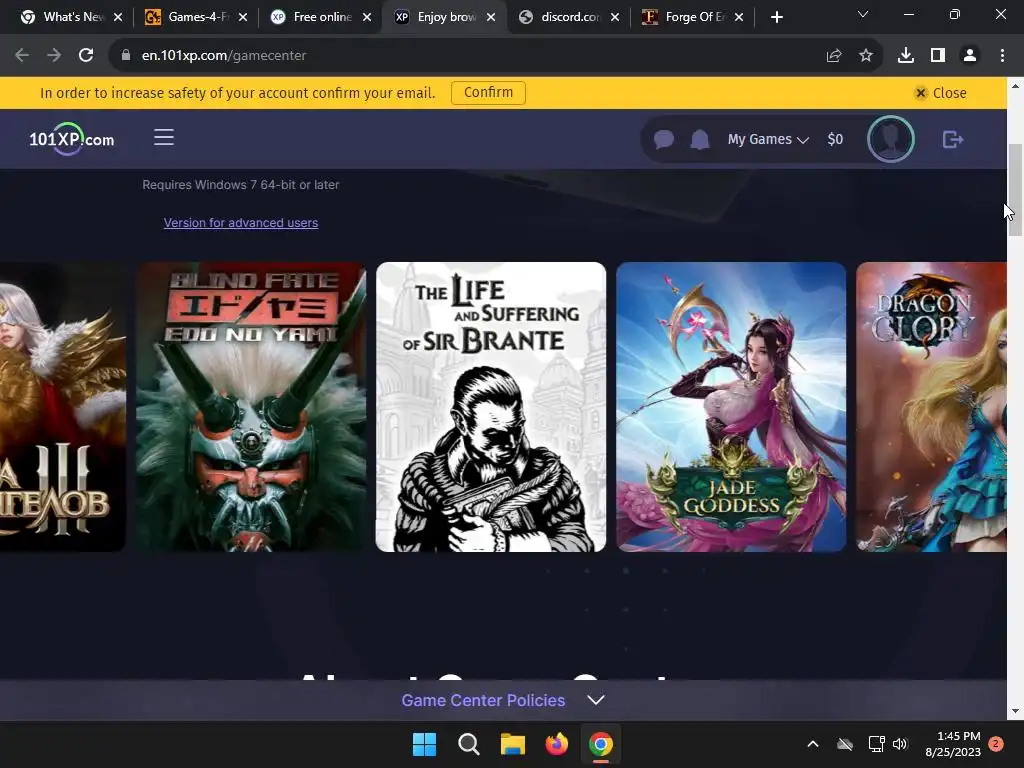Screen dimensions: 1024x768
Task: Expand Game Center Policies chevron
Action: [596, 700]
